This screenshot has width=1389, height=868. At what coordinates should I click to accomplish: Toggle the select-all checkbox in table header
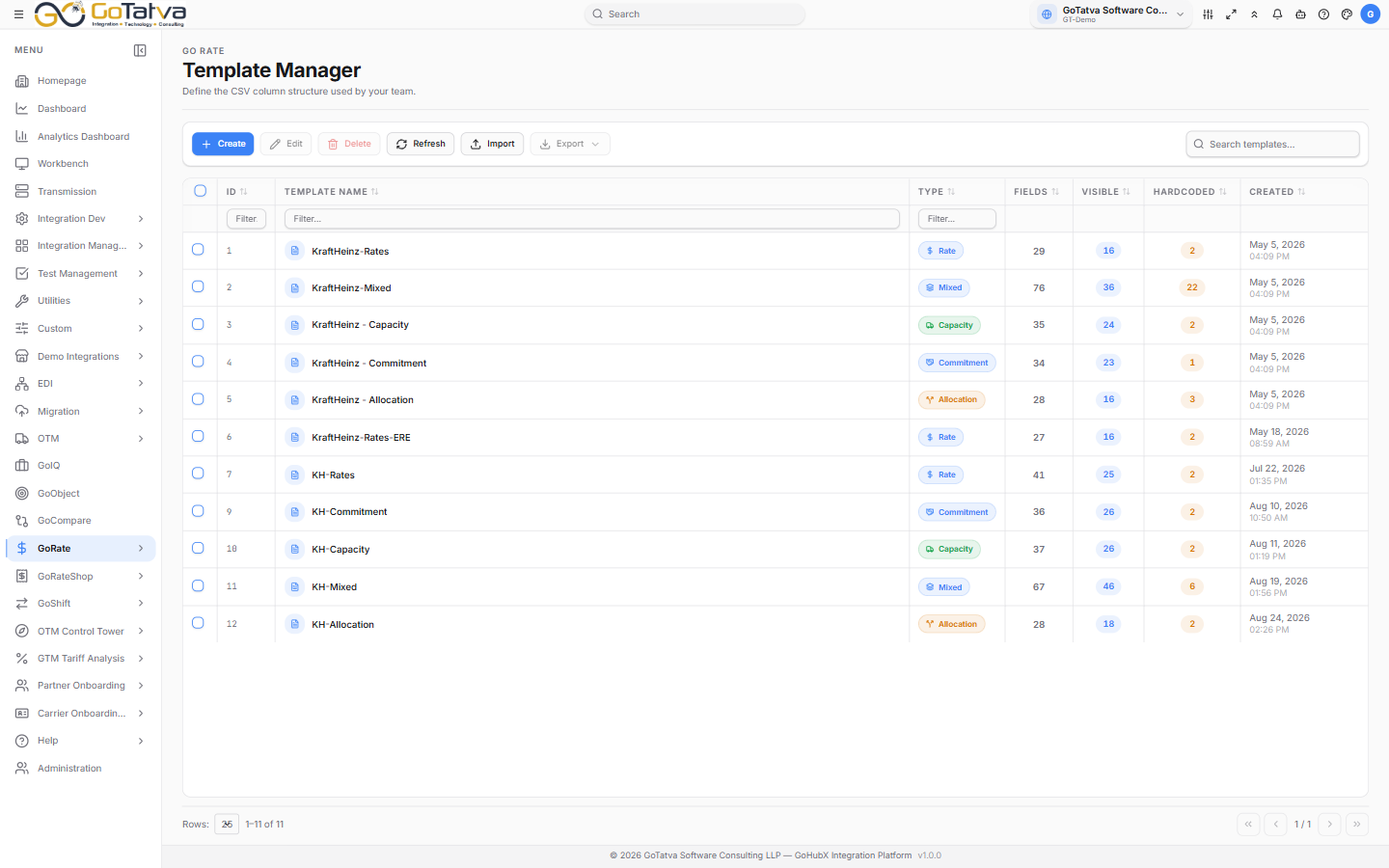point(201,191)
